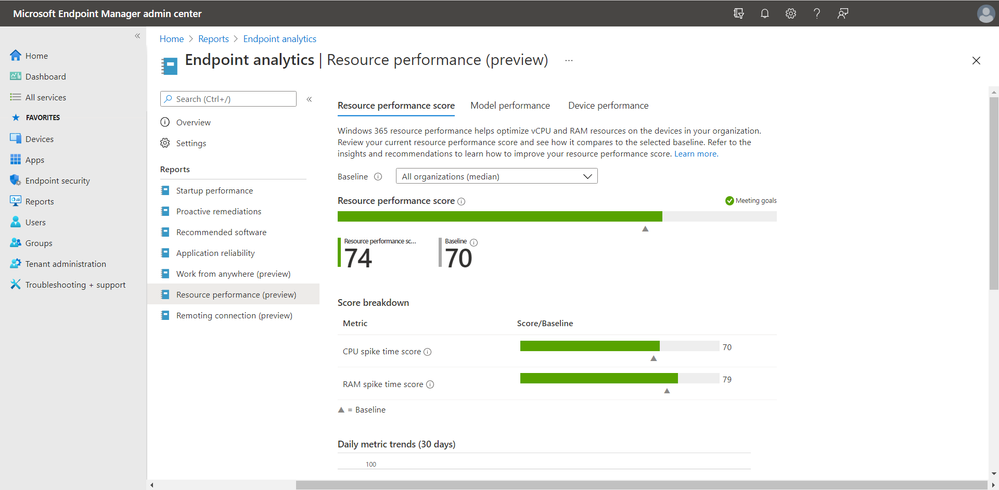
Task: Open the Baseline dropdown All organizations (median)
Action: [496, 177]
